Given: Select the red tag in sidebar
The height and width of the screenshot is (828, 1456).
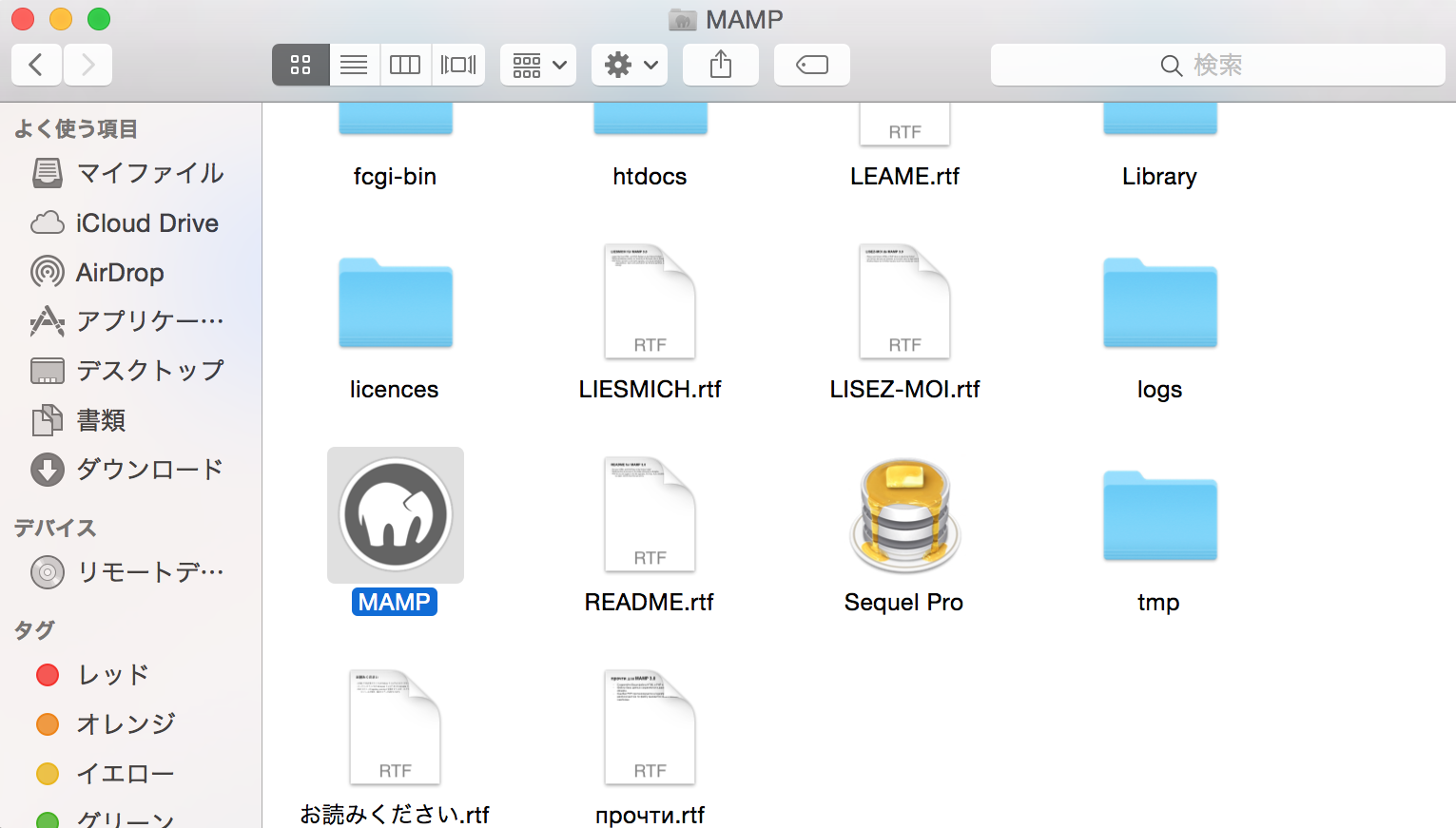Looking at the screenshot, I should [112, 675].
